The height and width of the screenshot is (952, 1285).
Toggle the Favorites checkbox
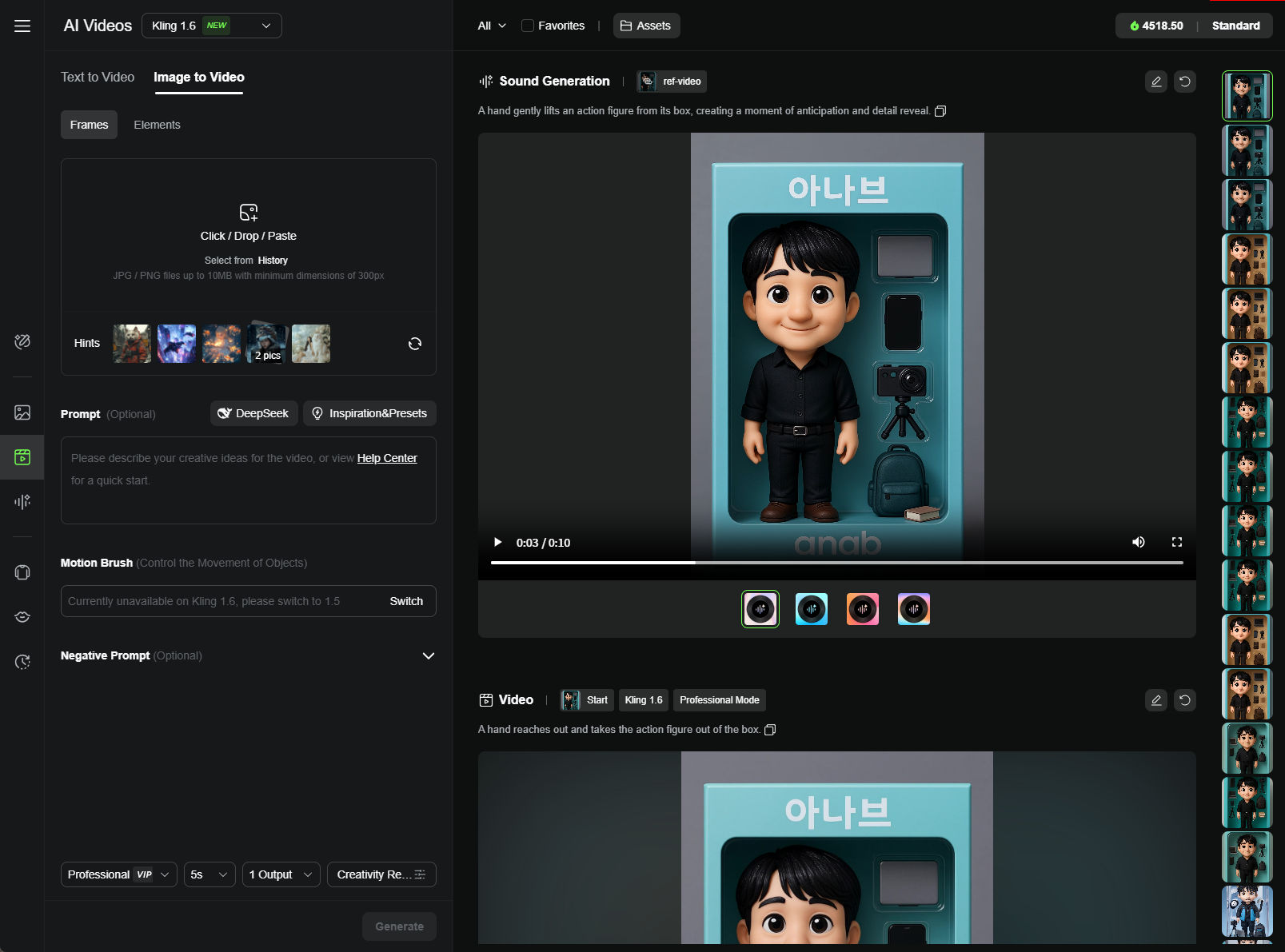(x=528, y=26)
